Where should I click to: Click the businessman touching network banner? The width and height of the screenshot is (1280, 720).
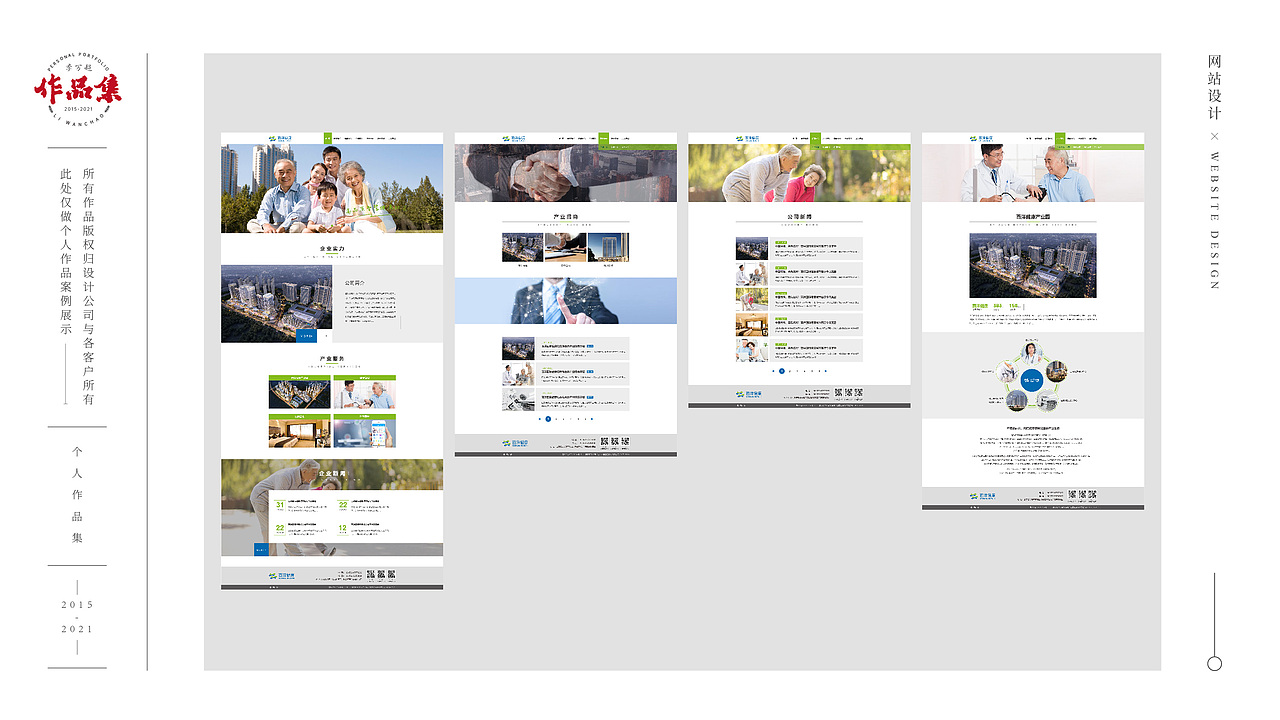(565, 301)
